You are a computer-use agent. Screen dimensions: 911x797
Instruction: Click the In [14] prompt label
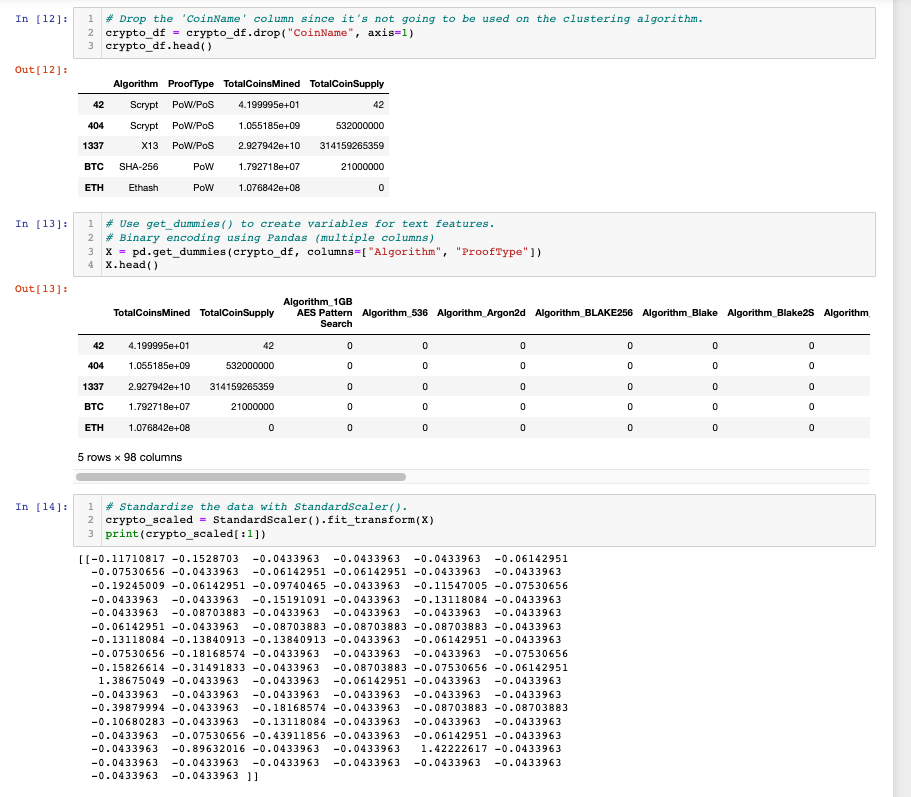[x=41, y=507]
